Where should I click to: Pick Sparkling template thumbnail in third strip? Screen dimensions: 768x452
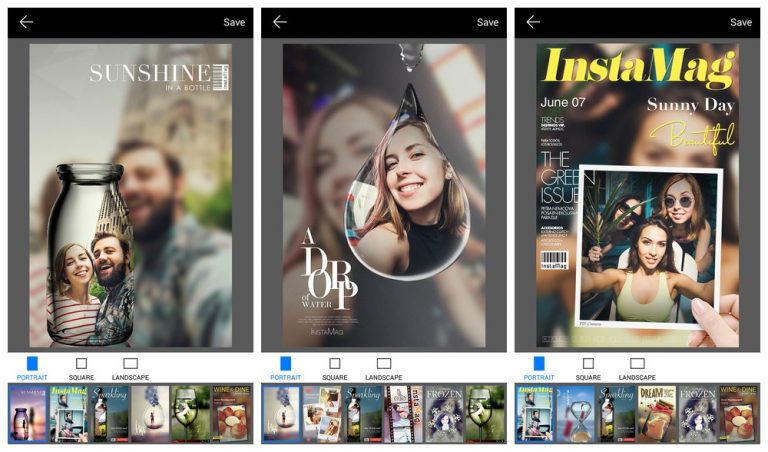tap(616, 414)
